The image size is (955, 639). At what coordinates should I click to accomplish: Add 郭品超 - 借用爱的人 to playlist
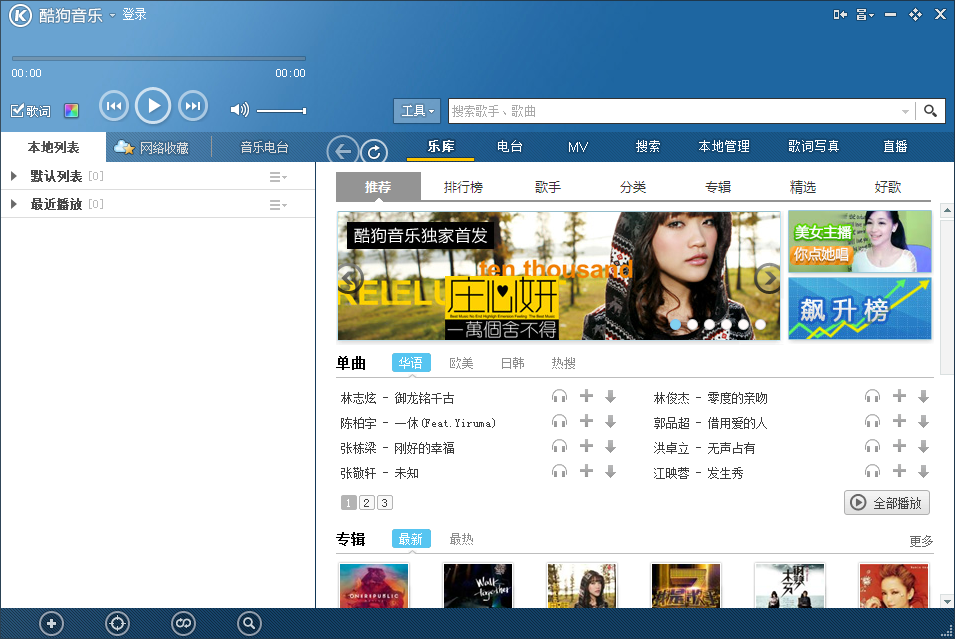[x=899, y=422]
